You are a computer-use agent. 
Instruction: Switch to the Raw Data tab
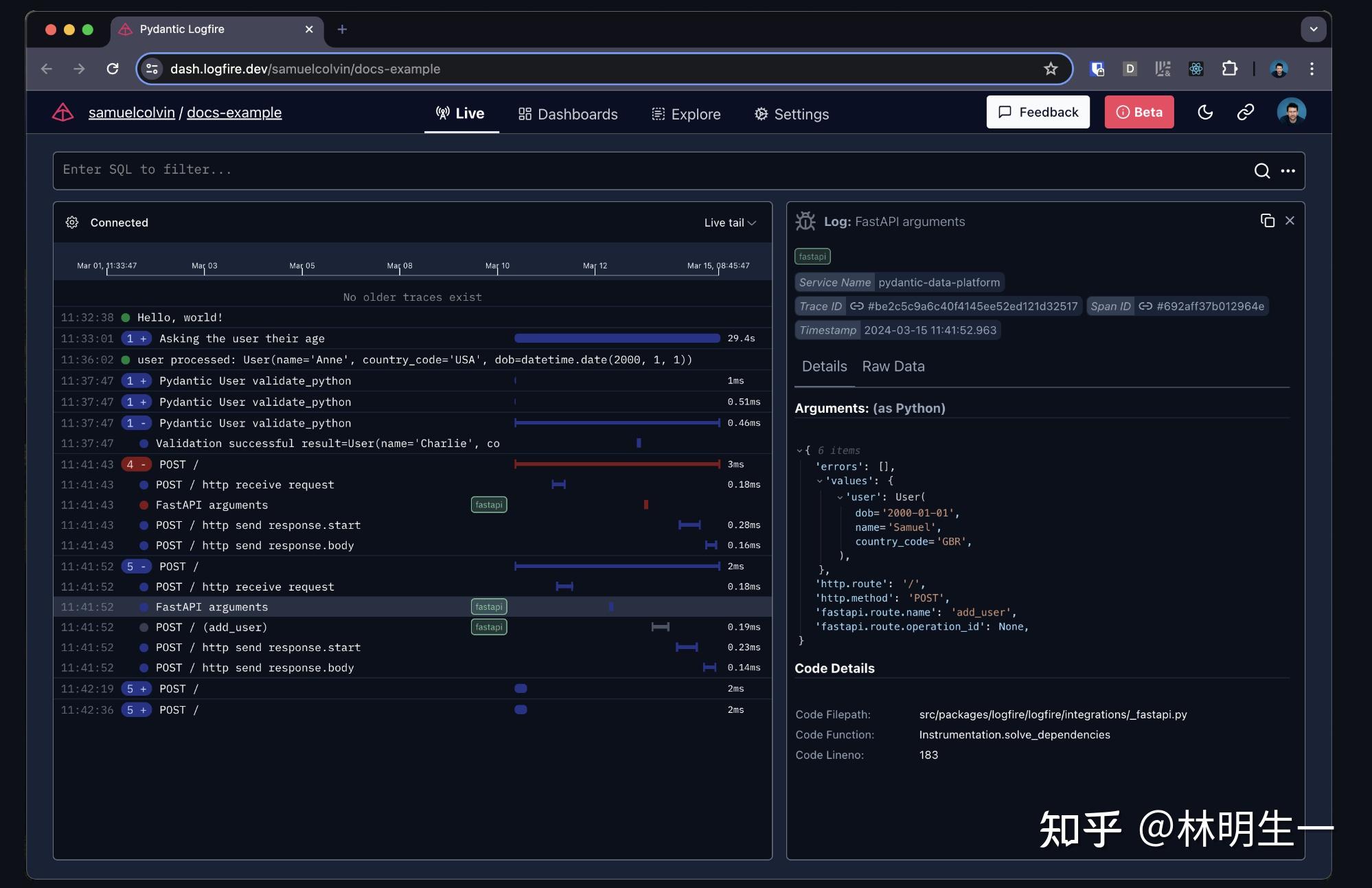point(893,366)
